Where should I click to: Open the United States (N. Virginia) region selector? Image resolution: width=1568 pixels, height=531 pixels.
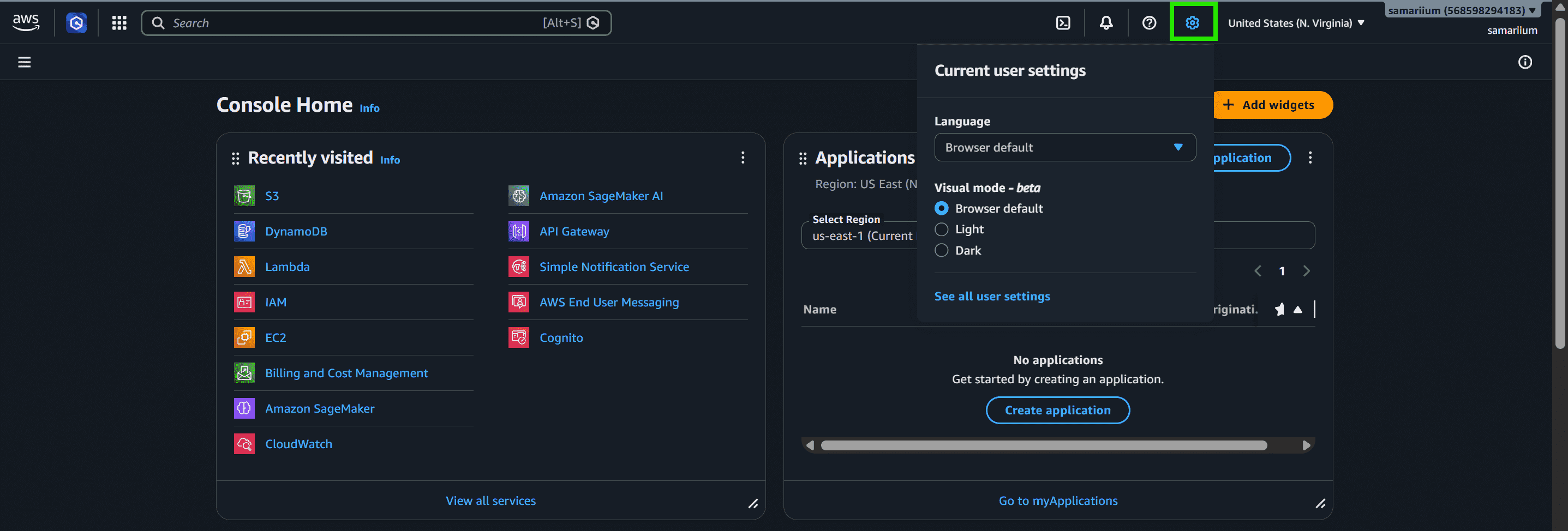[1296, 23]
